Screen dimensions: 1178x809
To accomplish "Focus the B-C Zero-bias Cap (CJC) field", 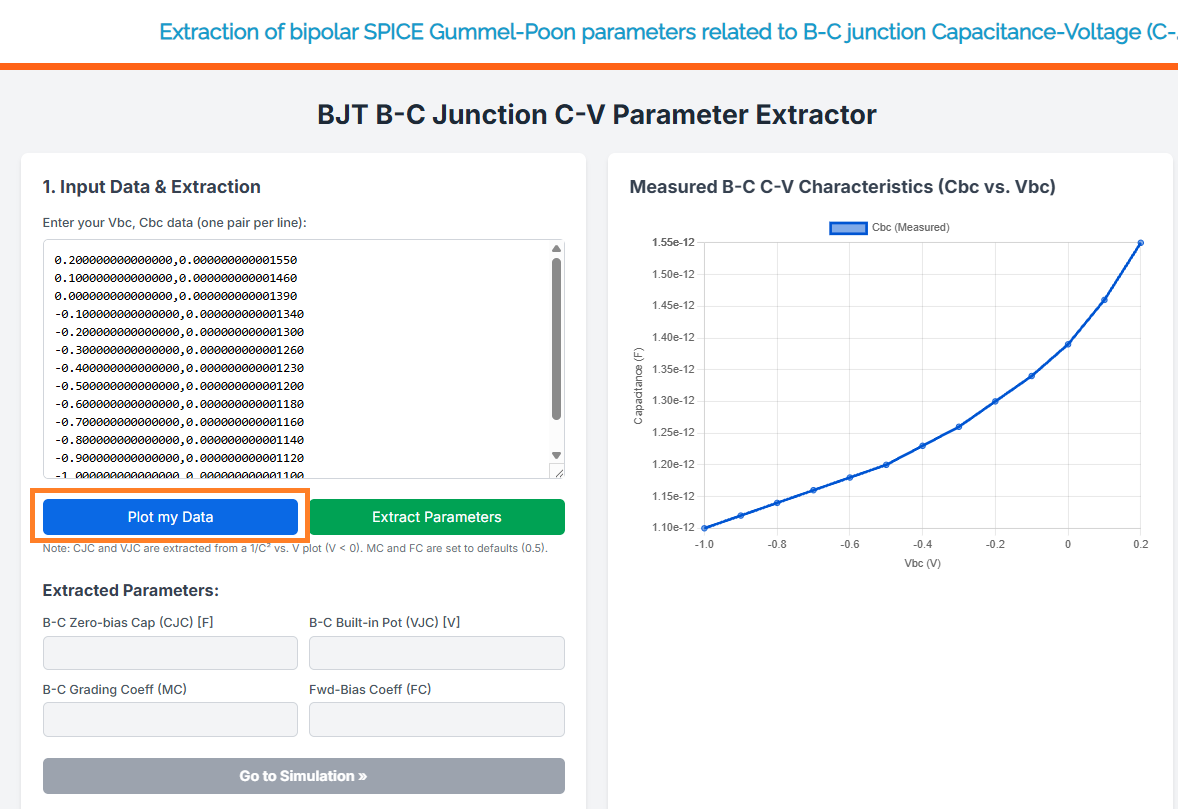I will tap(170, 653).
